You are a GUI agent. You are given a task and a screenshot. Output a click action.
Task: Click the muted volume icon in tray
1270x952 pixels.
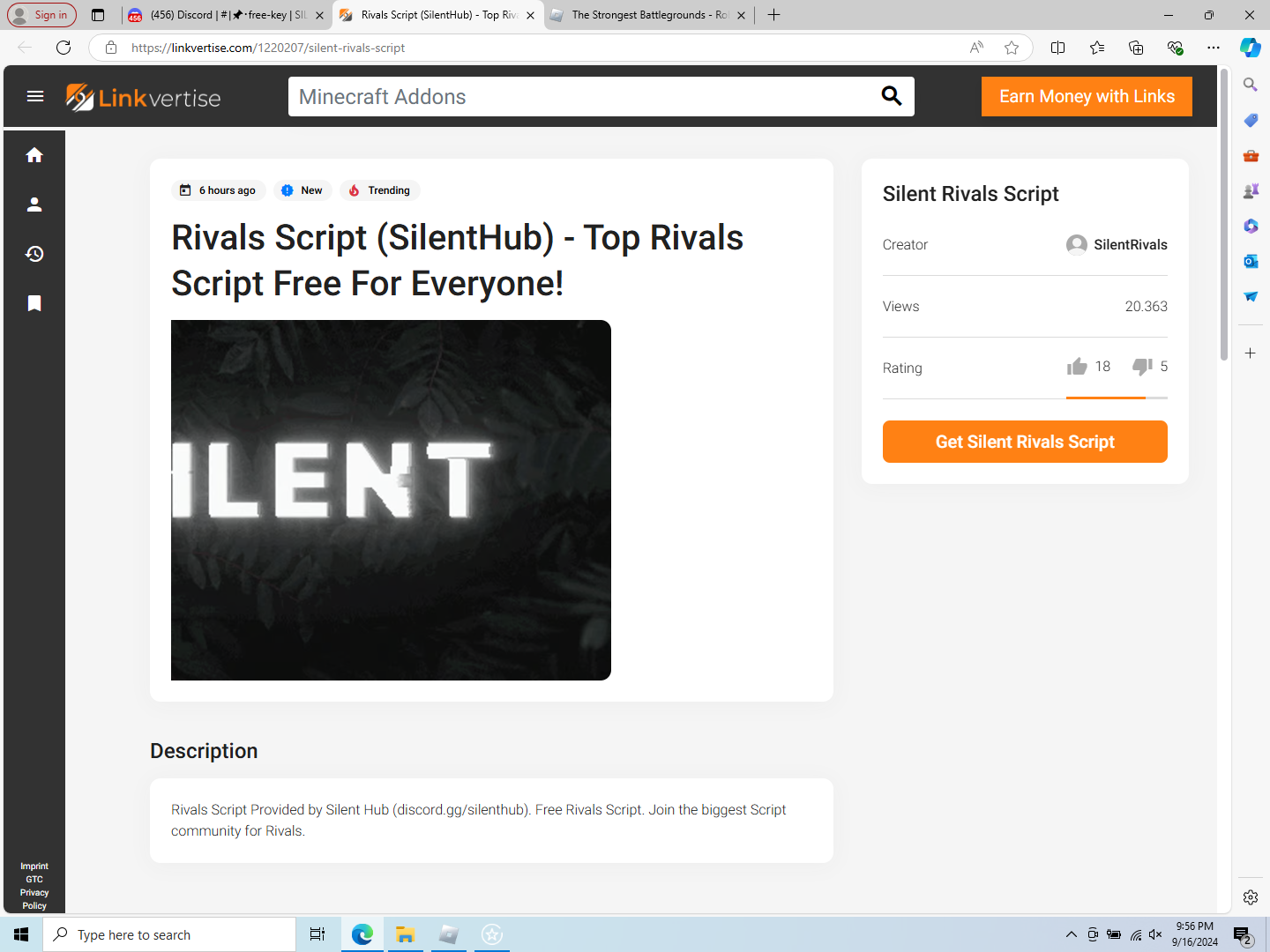[x=1155, y=934]
